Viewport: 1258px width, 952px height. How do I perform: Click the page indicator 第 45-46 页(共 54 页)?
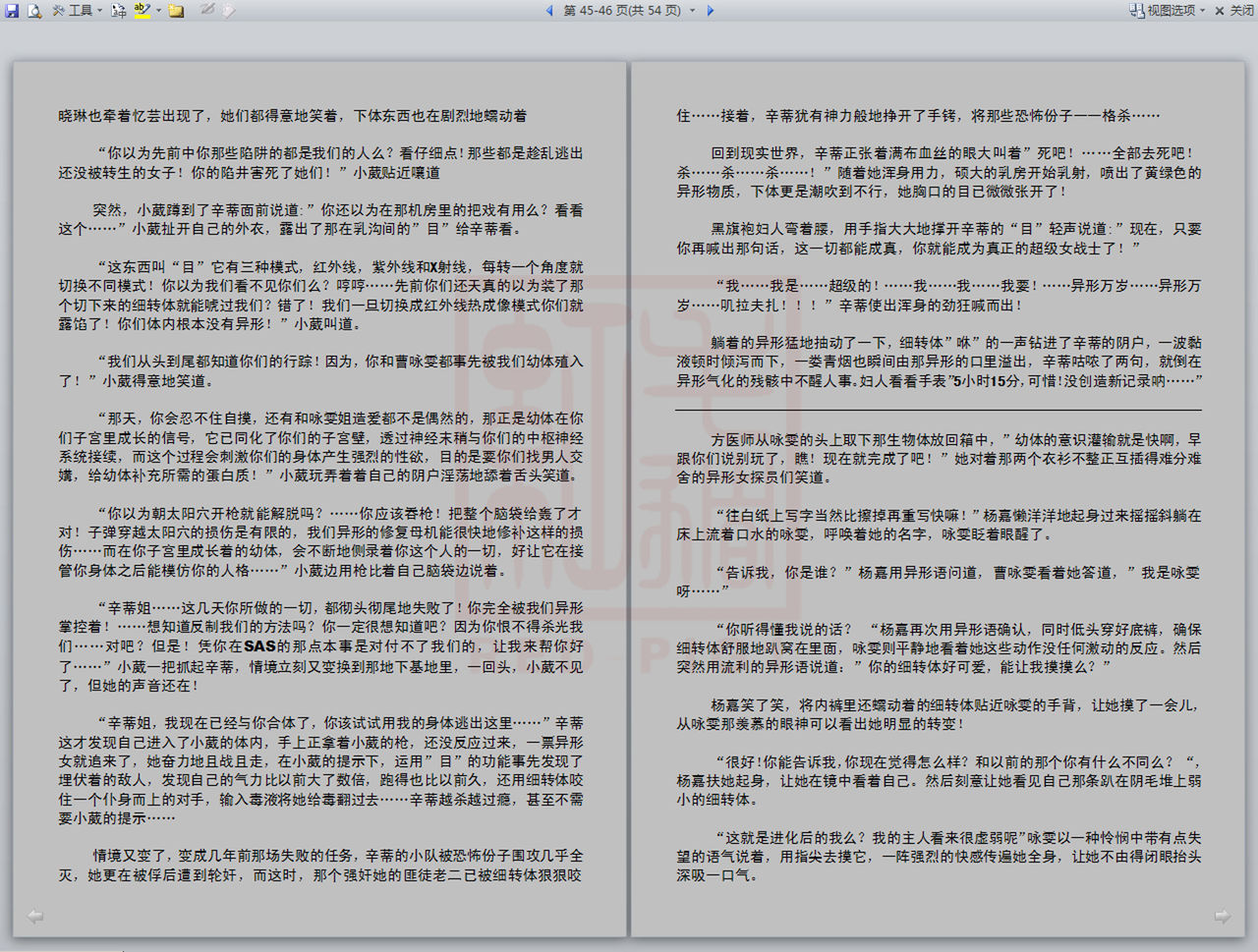click(x=621, y=11)
